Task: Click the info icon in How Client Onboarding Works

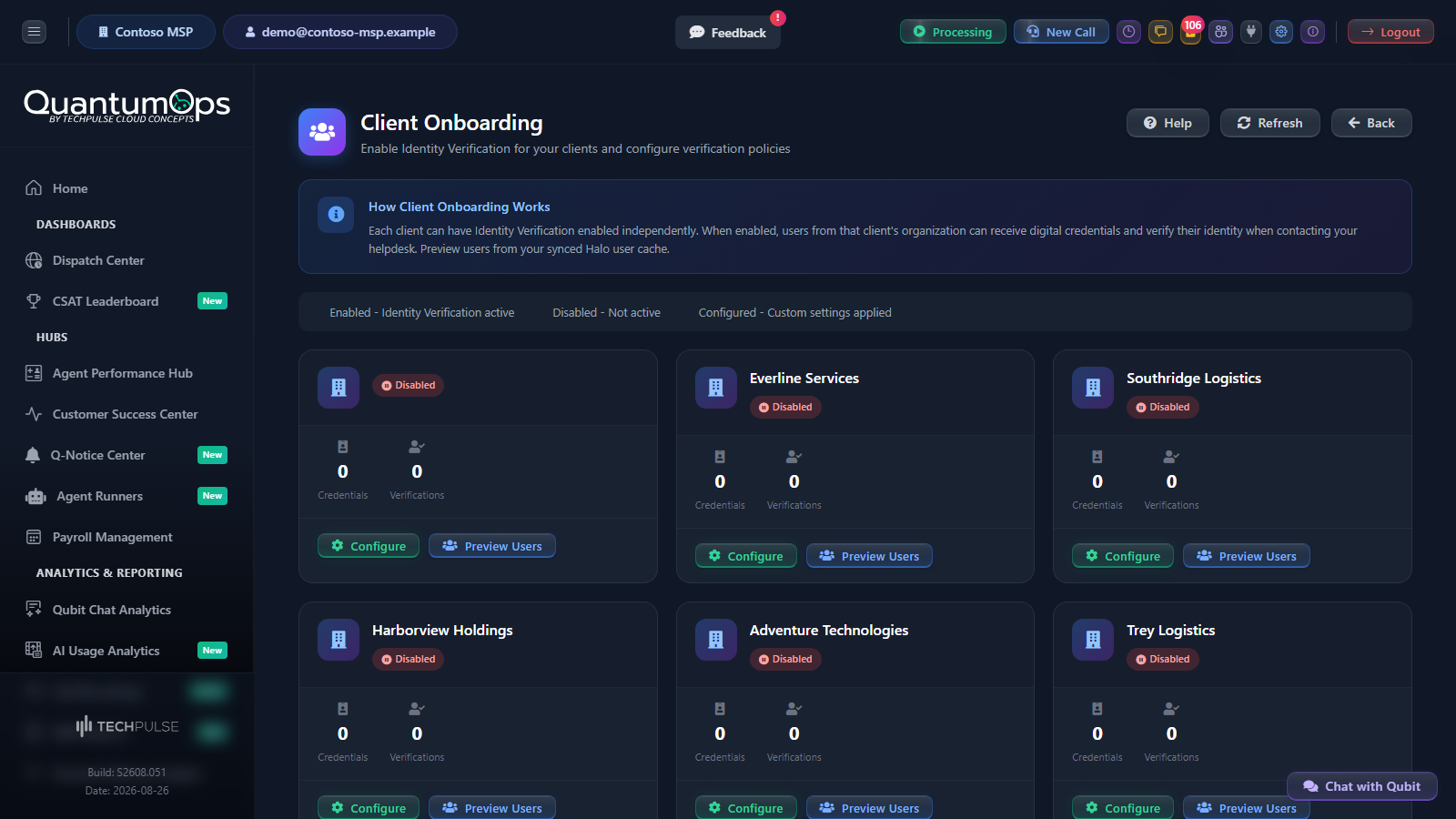Action: coord(336,215)
